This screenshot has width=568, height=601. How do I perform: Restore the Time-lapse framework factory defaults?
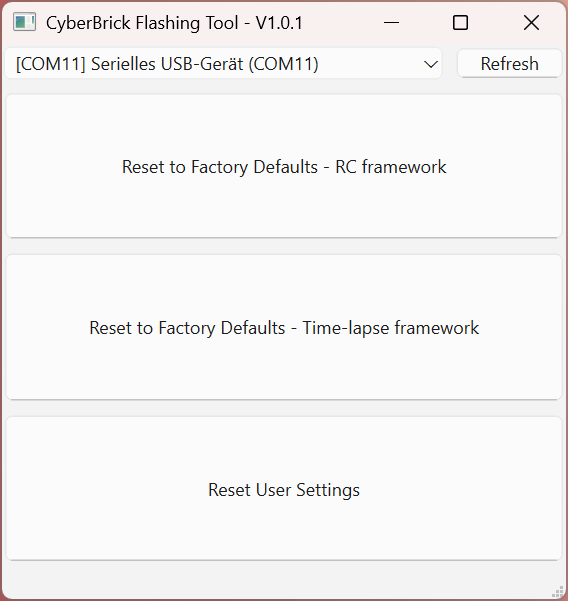284,328
